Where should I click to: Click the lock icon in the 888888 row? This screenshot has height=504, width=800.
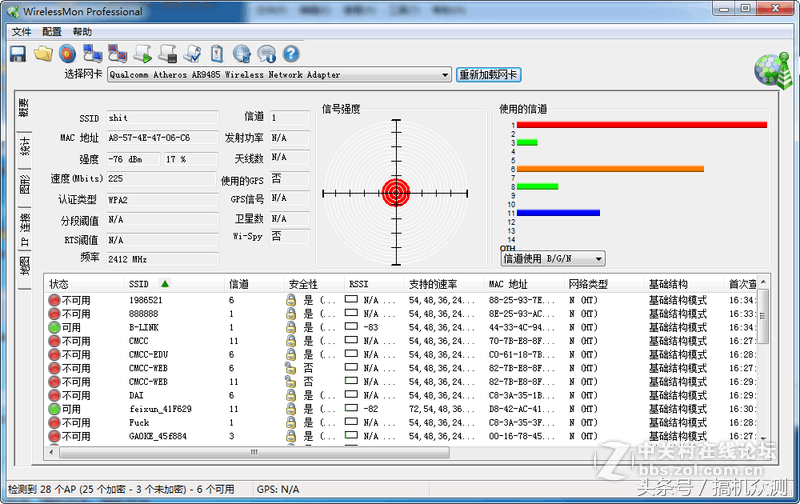click(291, 314)
